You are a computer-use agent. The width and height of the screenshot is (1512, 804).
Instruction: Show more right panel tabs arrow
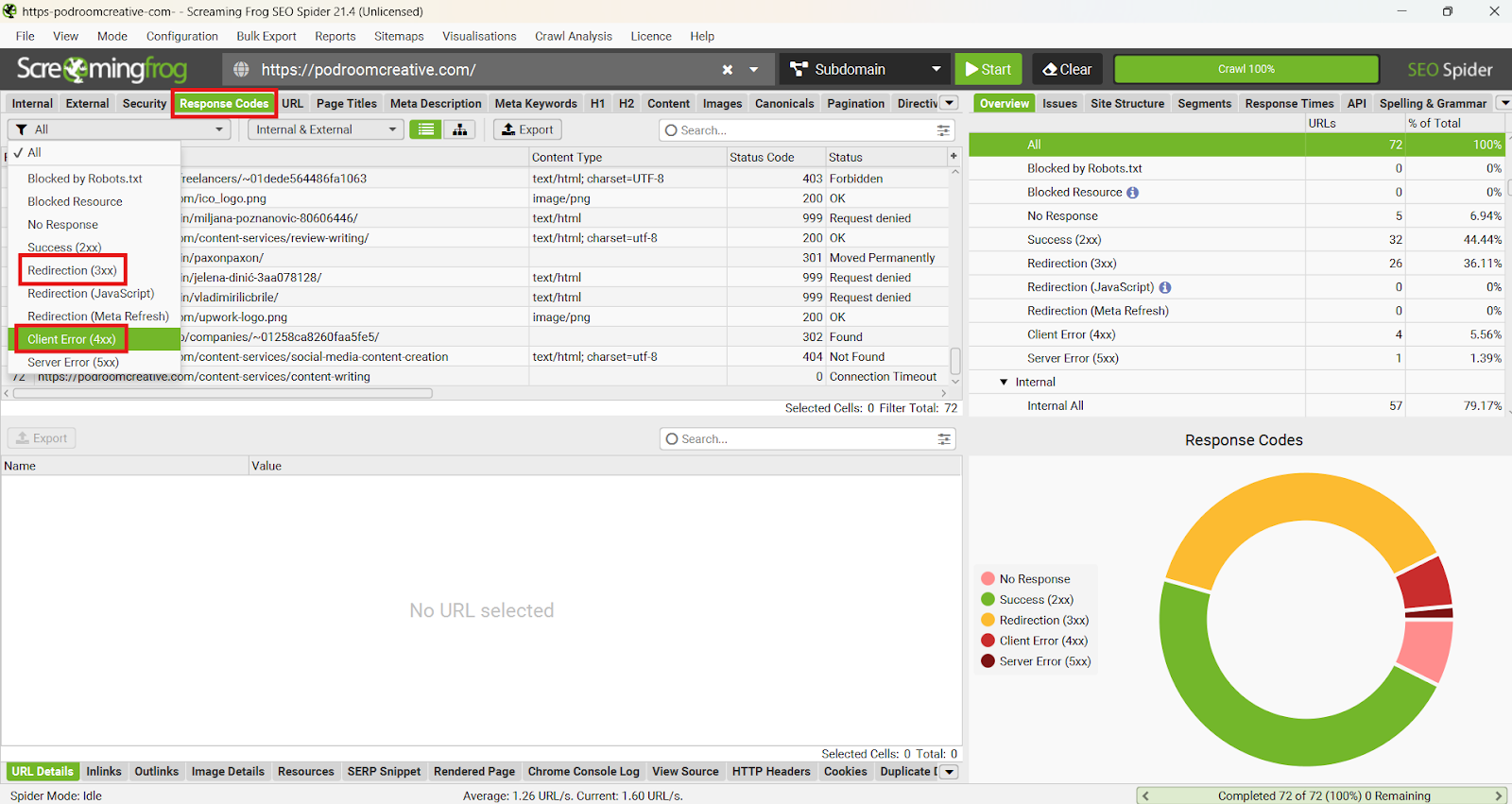click(x=1504, y=103)
